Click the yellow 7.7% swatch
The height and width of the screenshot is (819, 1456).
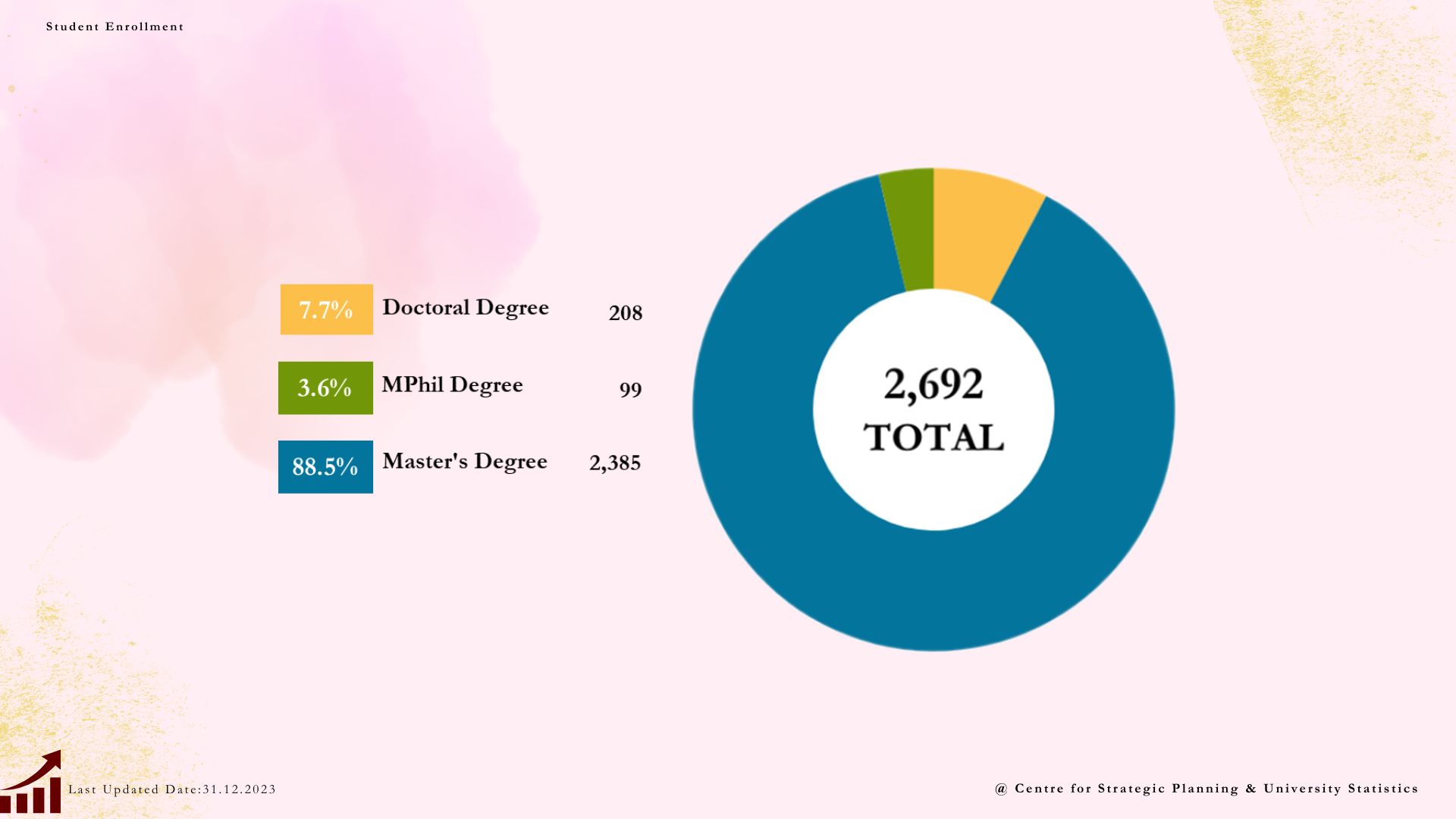[326, 309]
